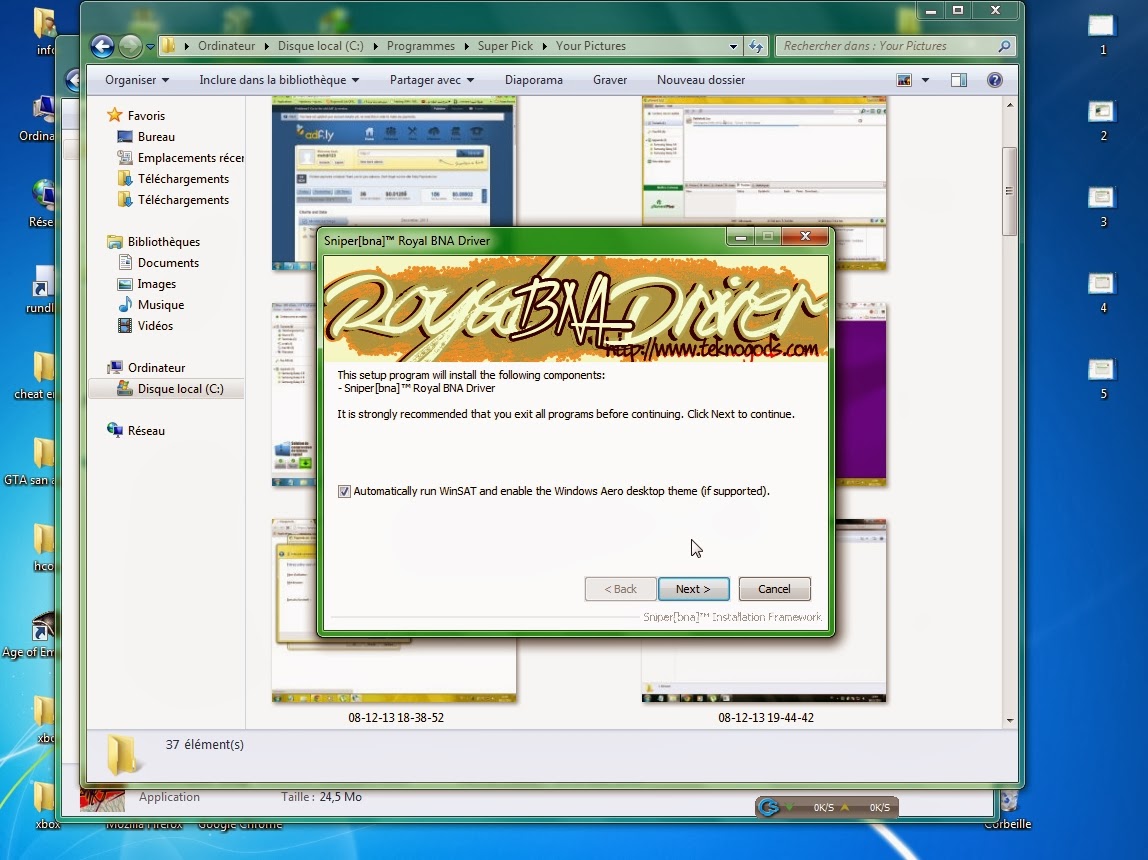The image size is (1148, 860).
Task: Click the teknogods.com URL in the banner
Action: (x=712, y=350)
